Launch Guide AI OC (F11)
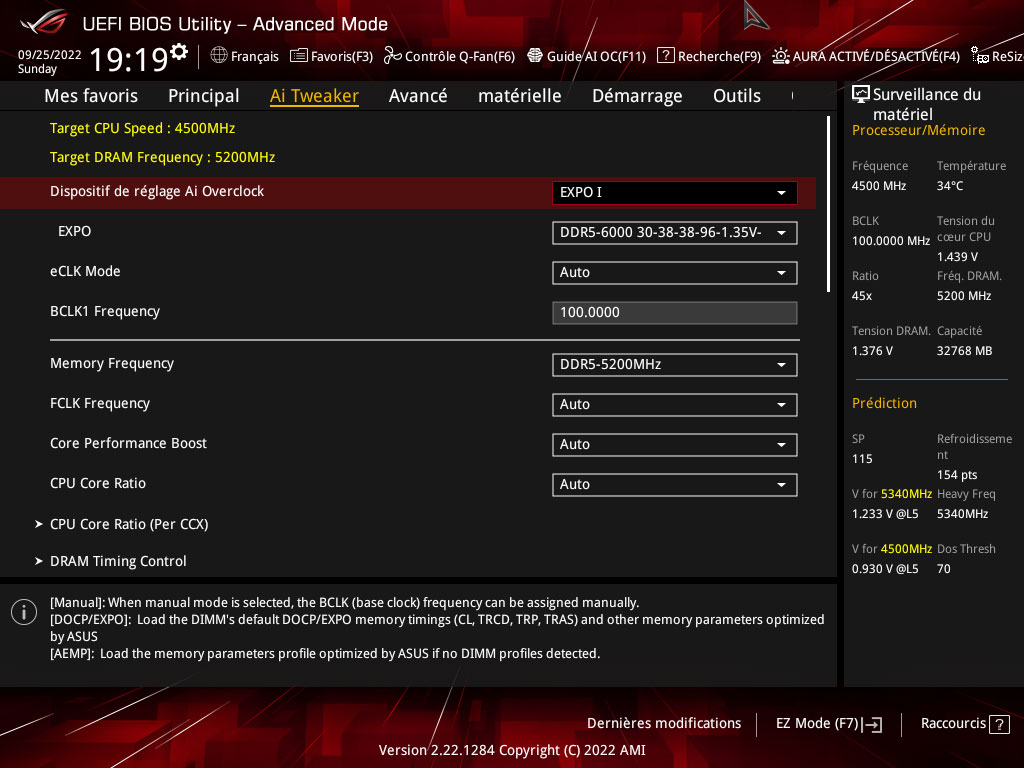Screen dimensions: 1024x768 point(535,56)
